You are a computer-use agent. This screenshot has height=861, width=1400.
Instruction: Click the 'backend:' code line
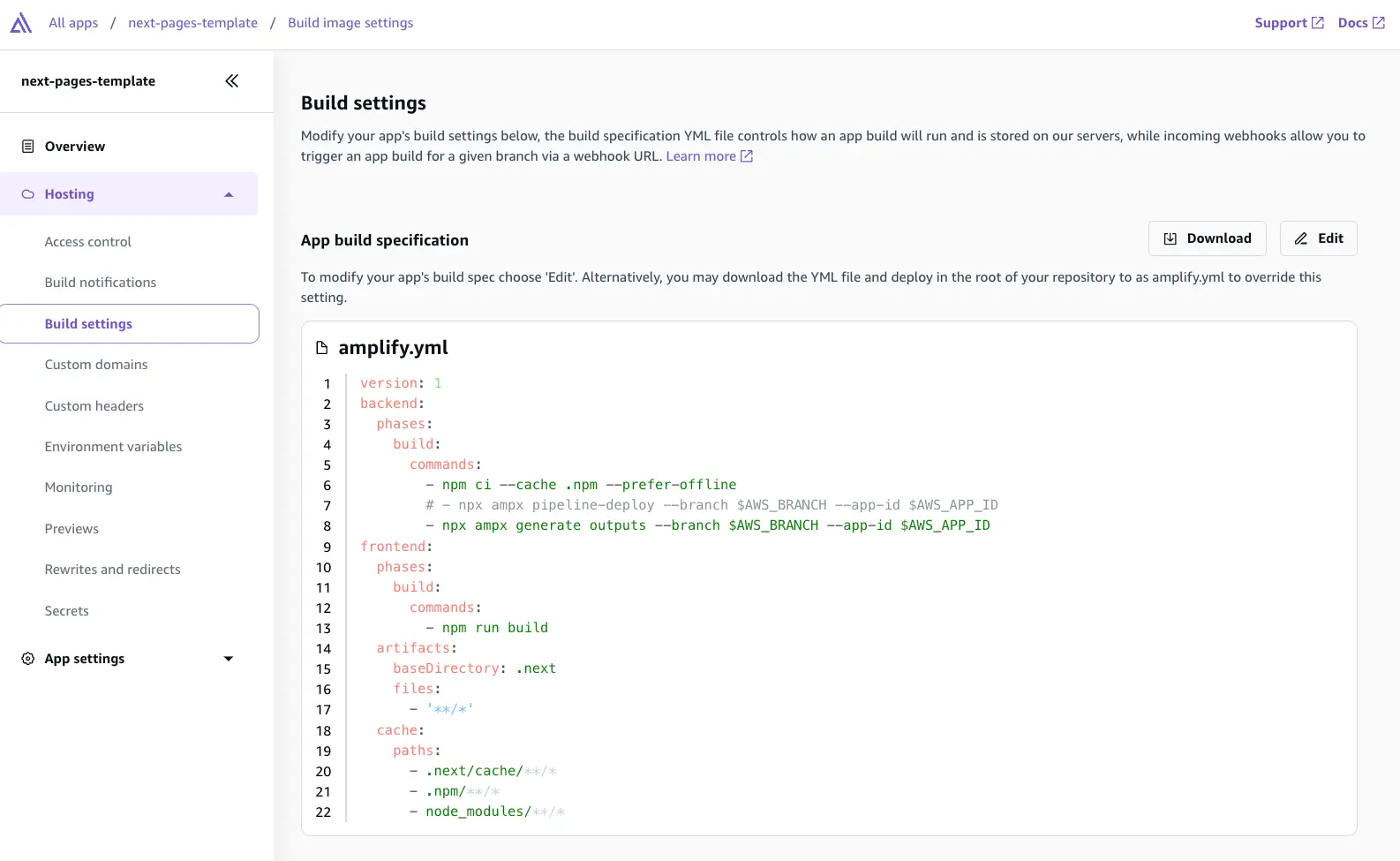click(x=392, y=404)
